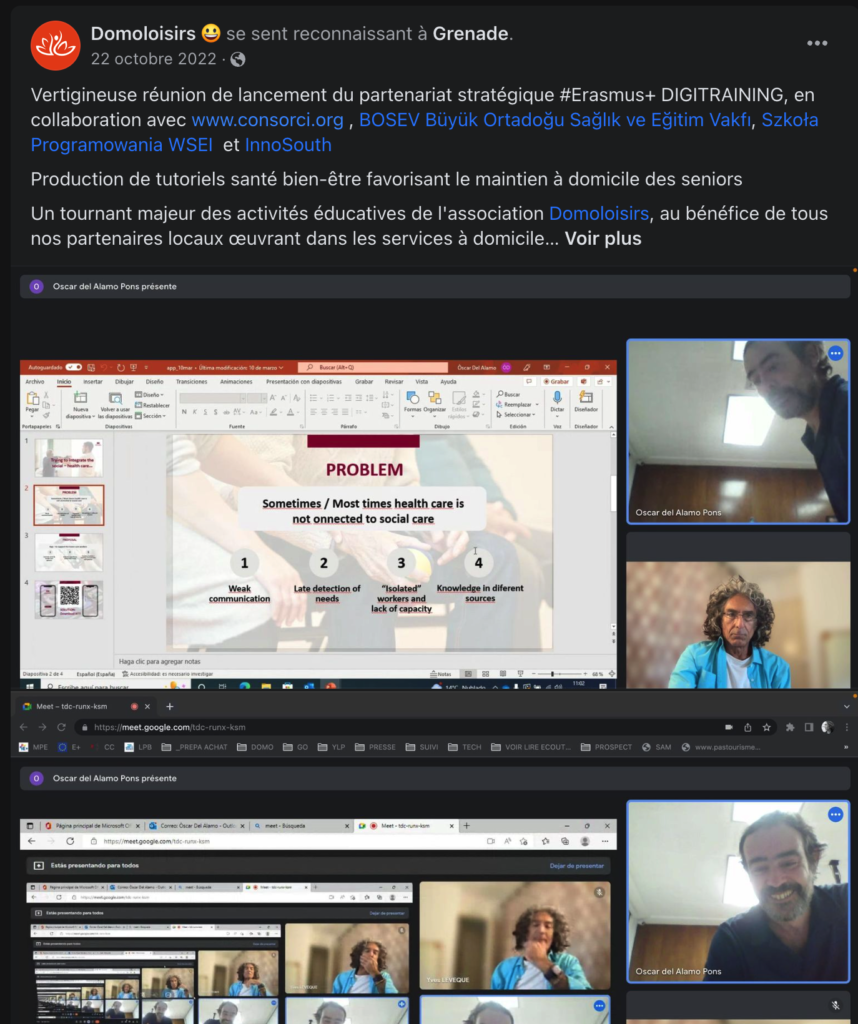The width and height of the screenshot is (858, 1024).
Task: Click the camera icon in Chrome address bar
Action: pos(729,727)
